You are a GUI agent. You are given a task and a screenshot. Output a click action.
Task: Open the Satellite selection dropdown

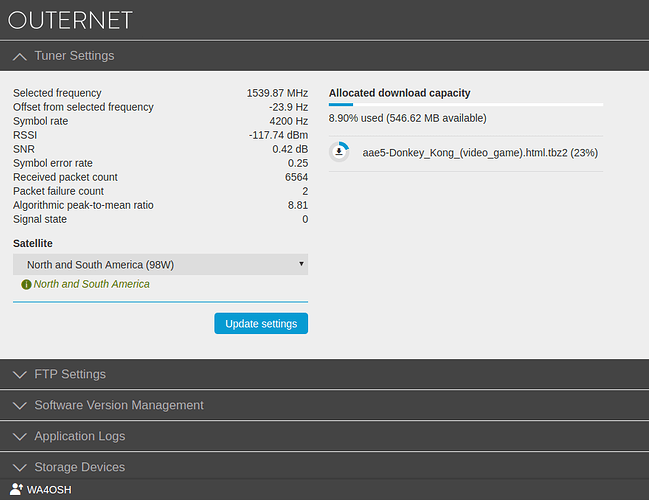click(x=160, y=264)
